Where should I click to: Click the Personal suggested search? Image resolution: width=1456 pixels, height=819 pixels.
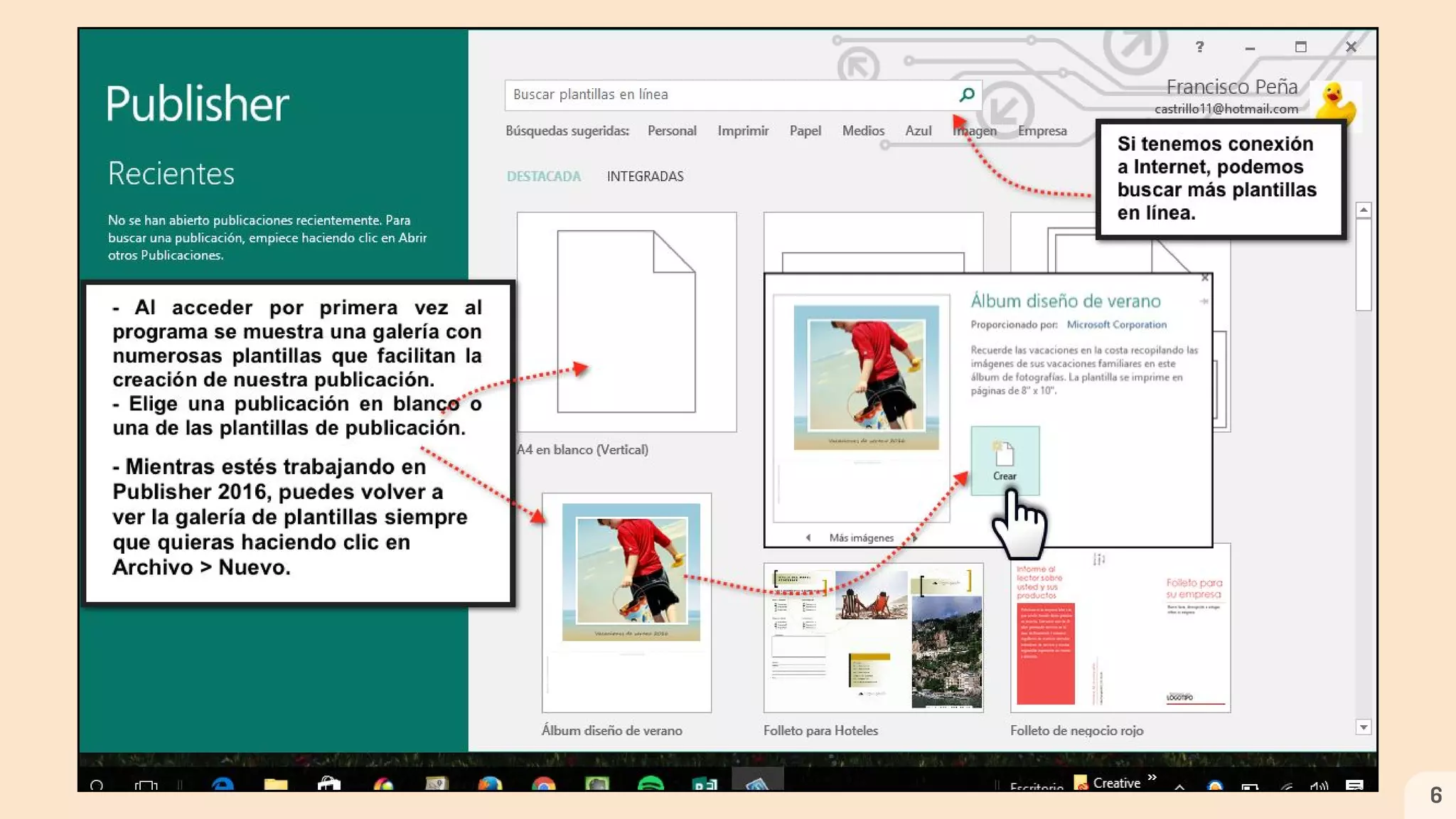click(671, 131)
